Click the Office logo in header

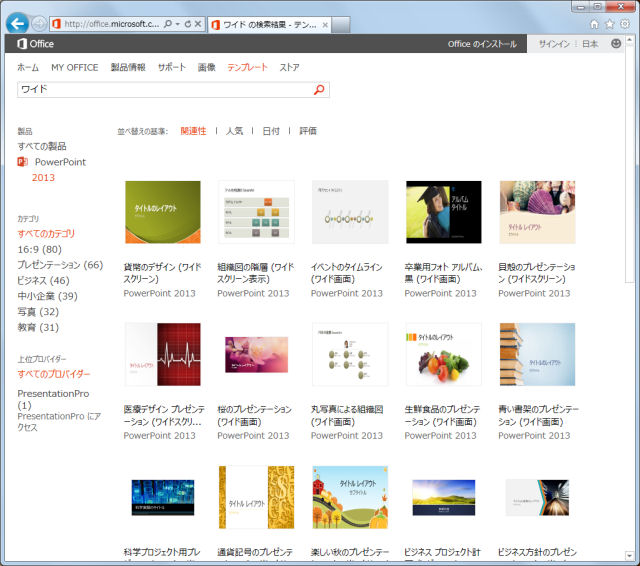pos(36,44)
